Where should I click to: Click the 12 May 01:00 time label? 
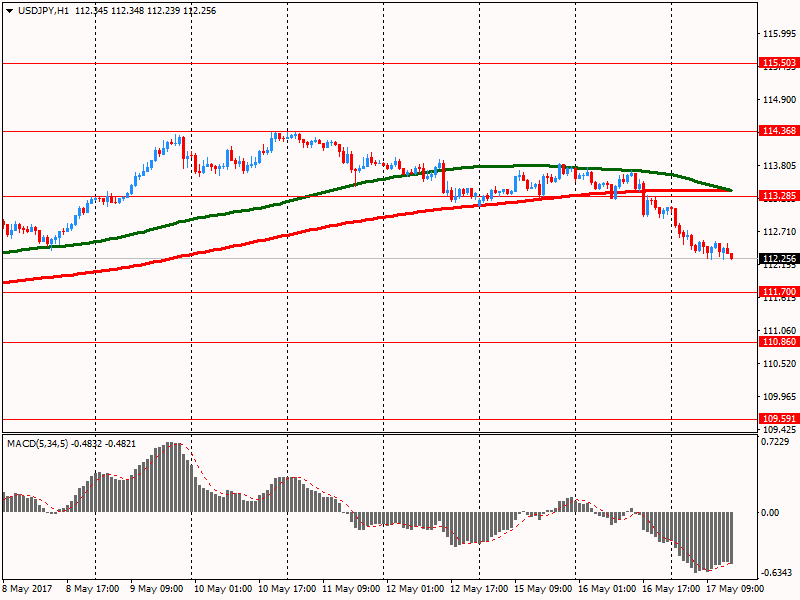[415, 589]
